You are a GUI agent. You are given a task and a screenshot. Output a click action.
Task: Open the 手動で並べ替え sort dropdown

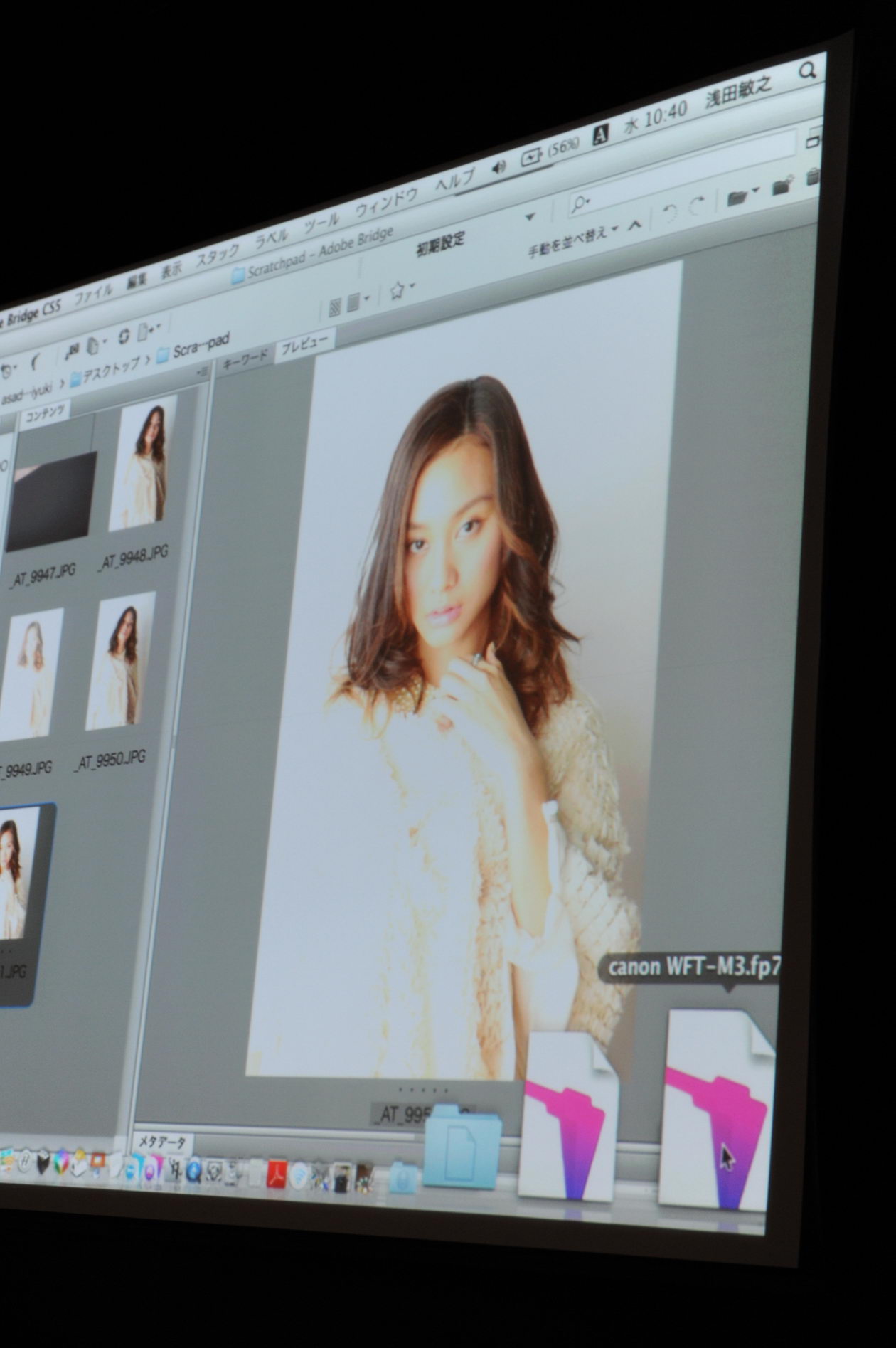572,242
